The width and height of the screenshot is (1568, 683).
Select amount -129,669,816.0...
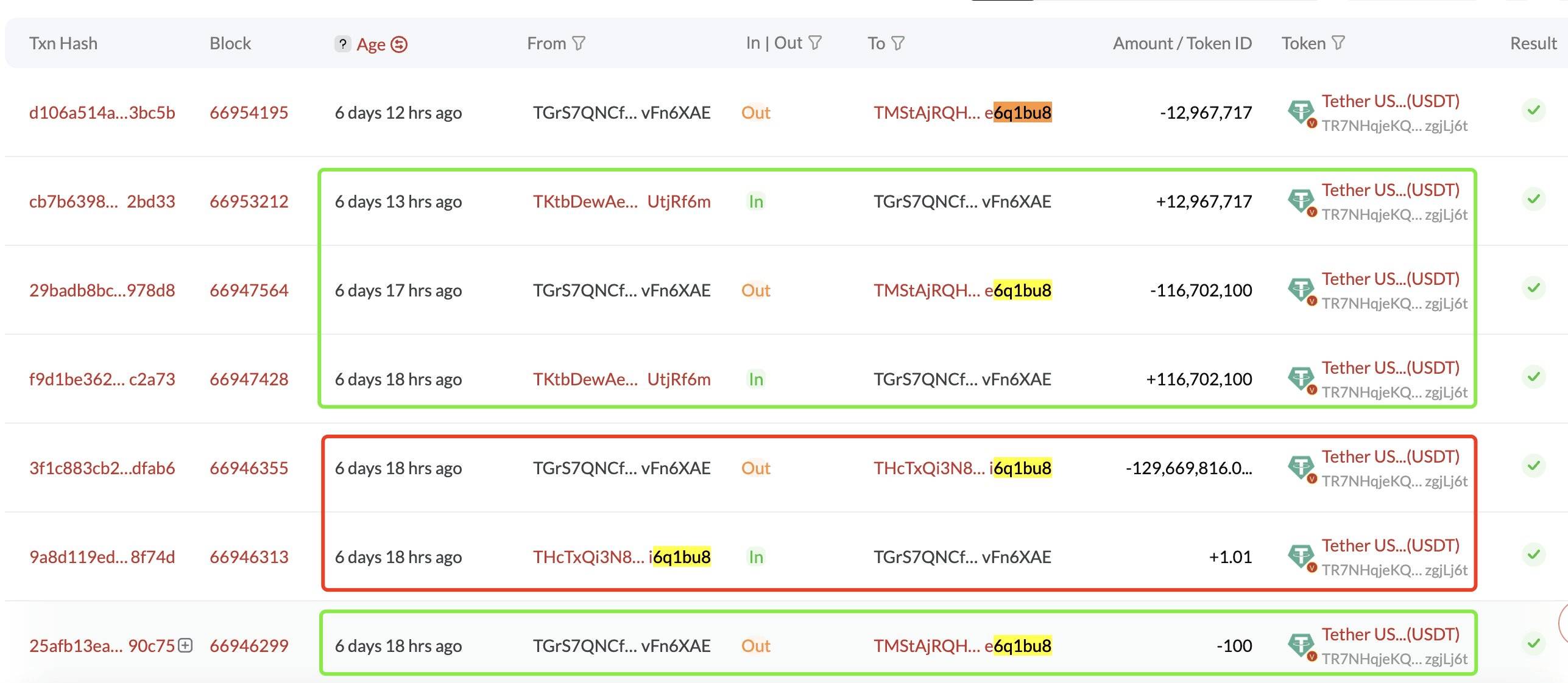pyautogui.click(x=1189, y=468)
